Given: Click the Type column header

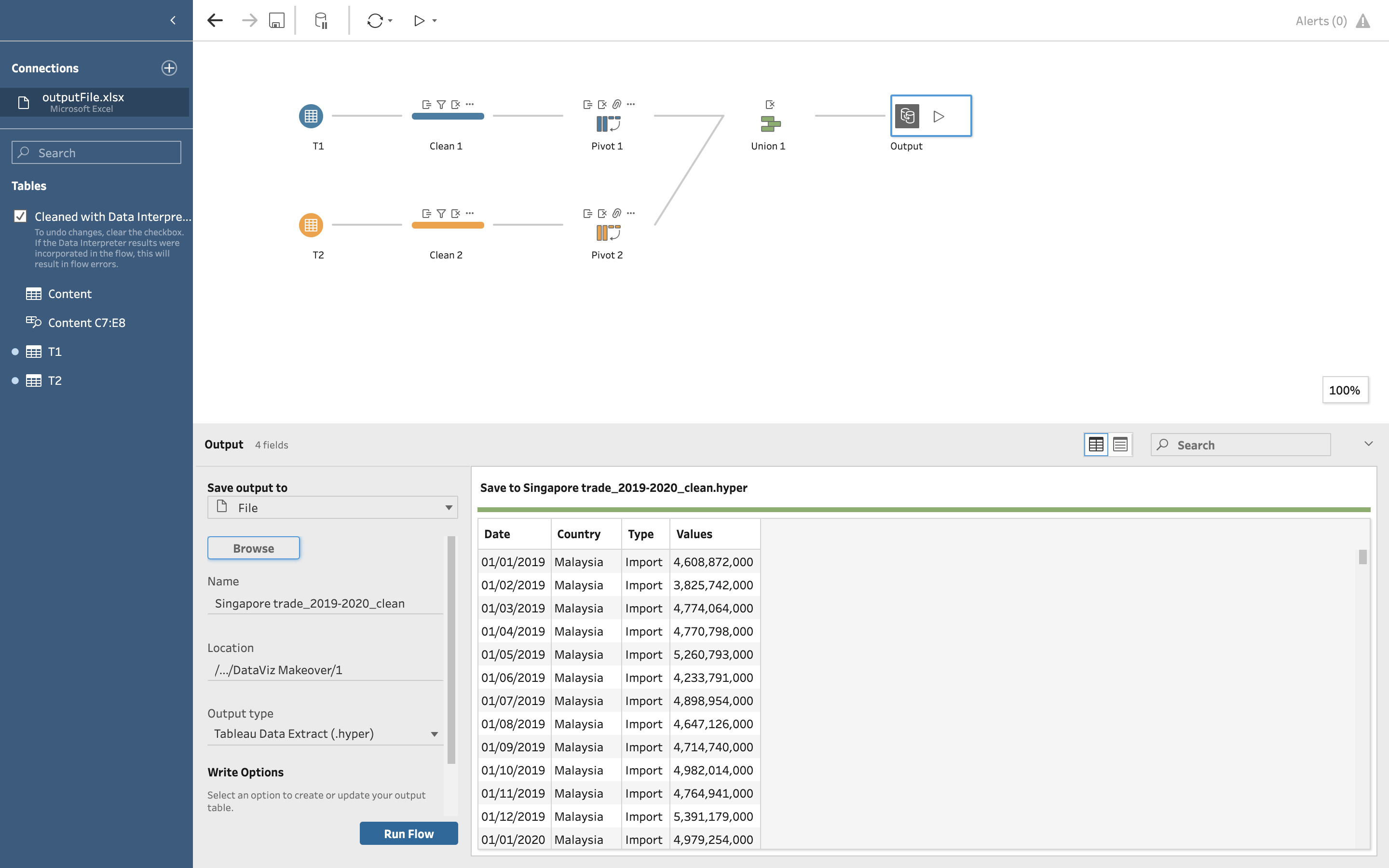Looking at the screenshot, I should click(646, 534).
